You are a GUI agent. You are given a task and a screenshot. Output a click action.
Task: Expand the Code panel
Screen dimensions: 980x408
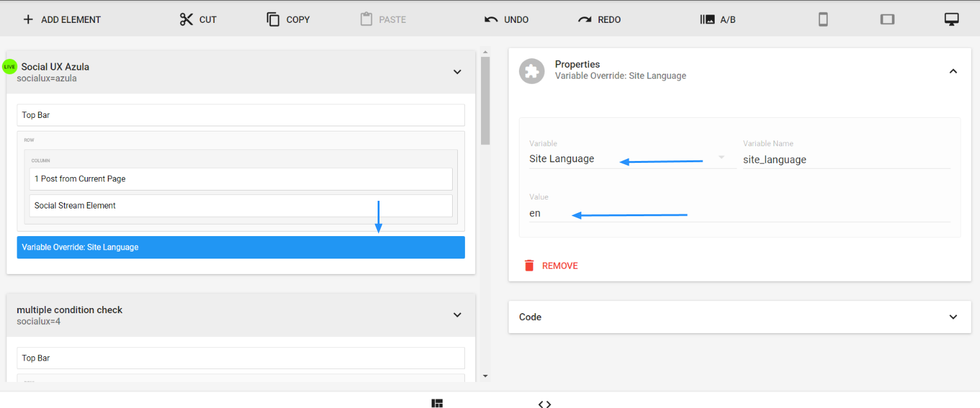pyautogui.click(x=952, y=317)
